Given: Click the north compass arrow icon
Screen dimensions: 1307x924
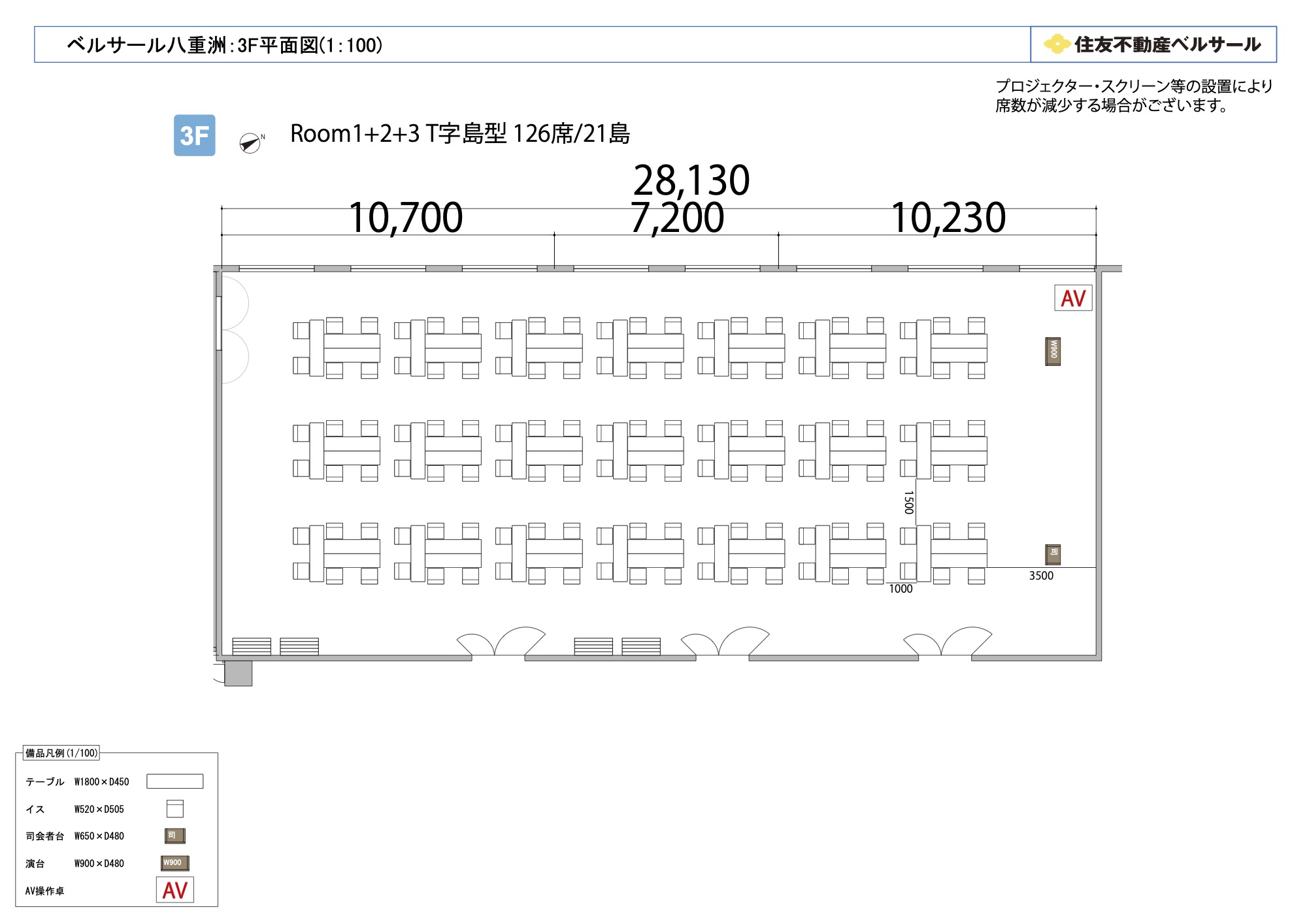Looking at the screenshot, I should [250, 142].
